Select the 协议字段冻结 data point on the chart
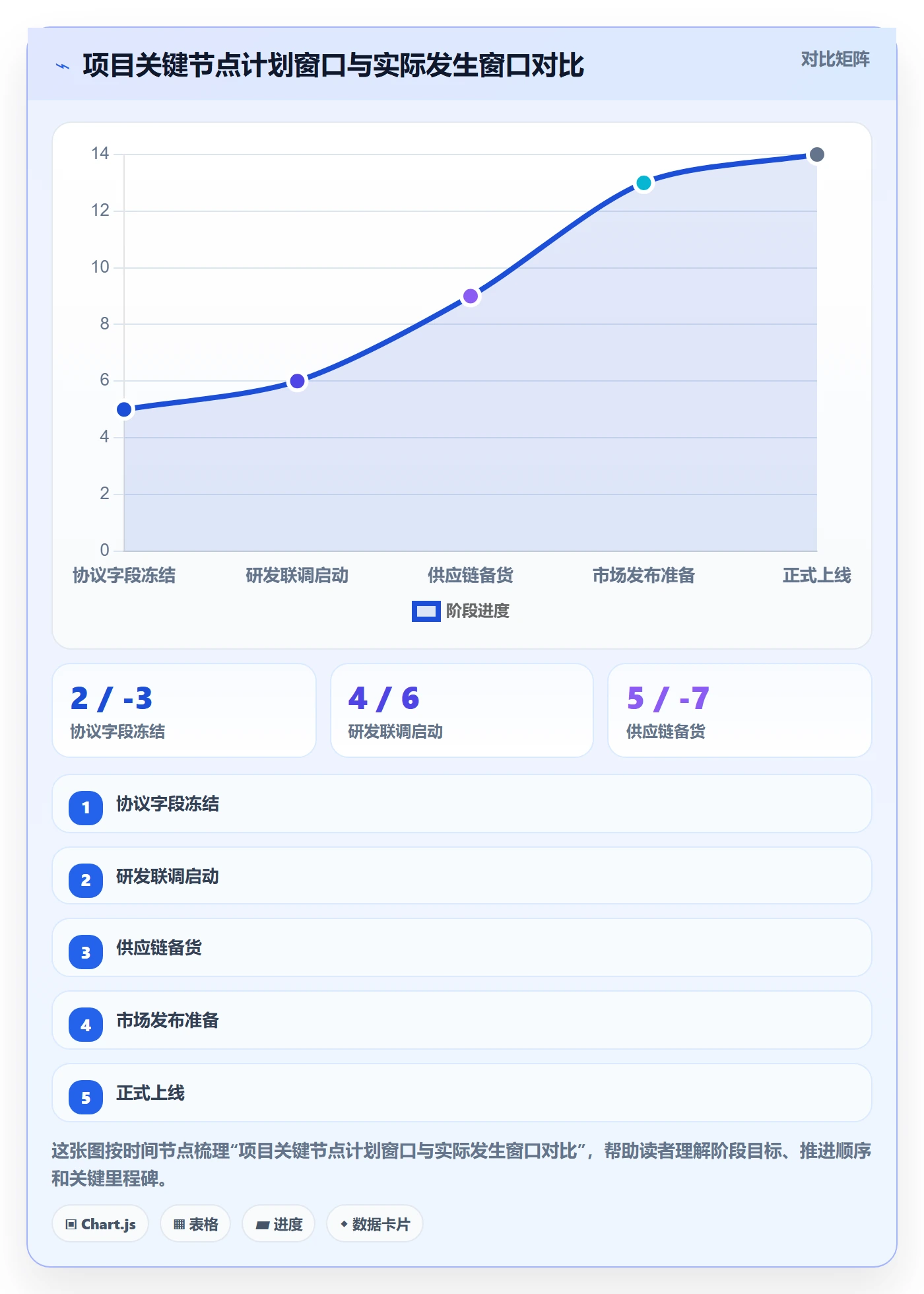 click(124, 410)
